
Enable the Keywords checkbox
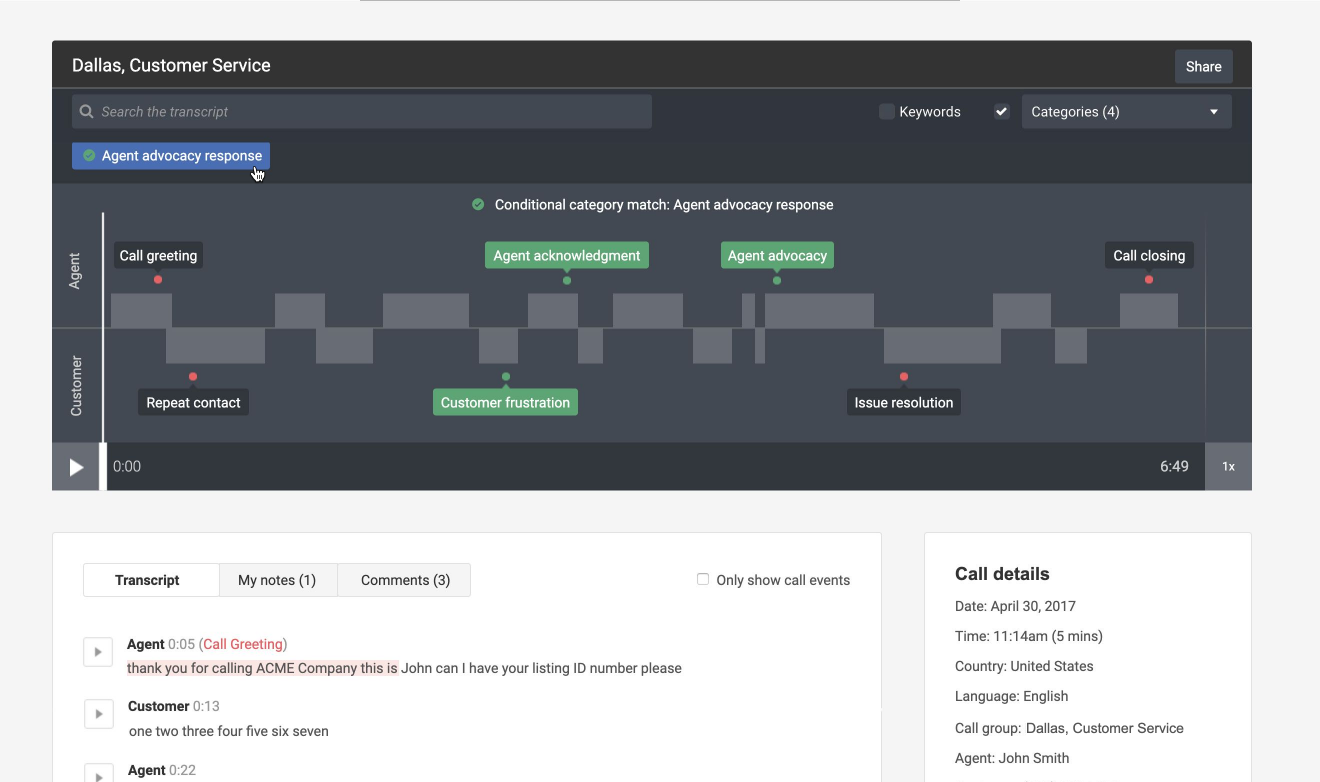coord(887,112)
